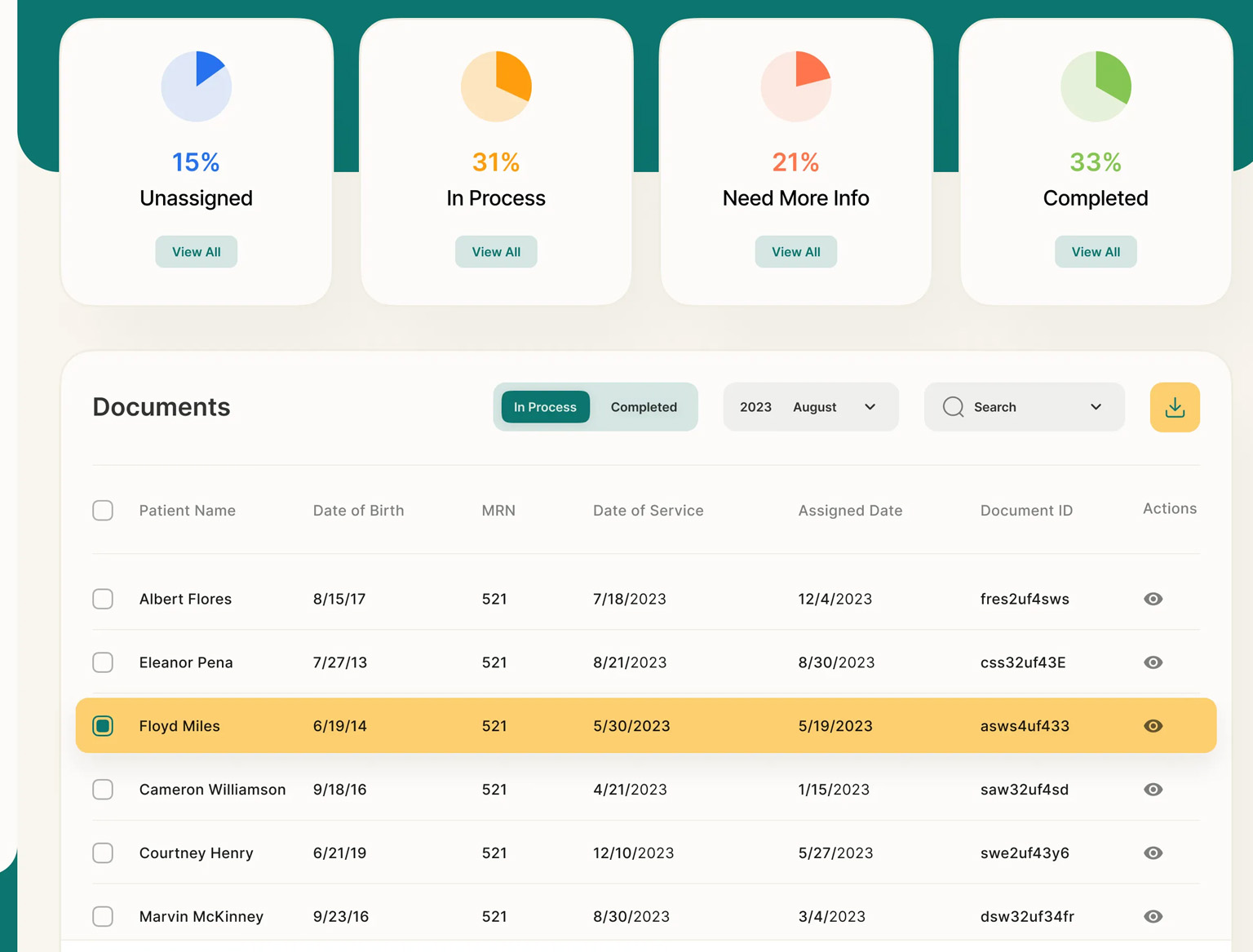Click document ID dsw32uf34fr
Screen dimensions: 1253x952
[1027, 917]
